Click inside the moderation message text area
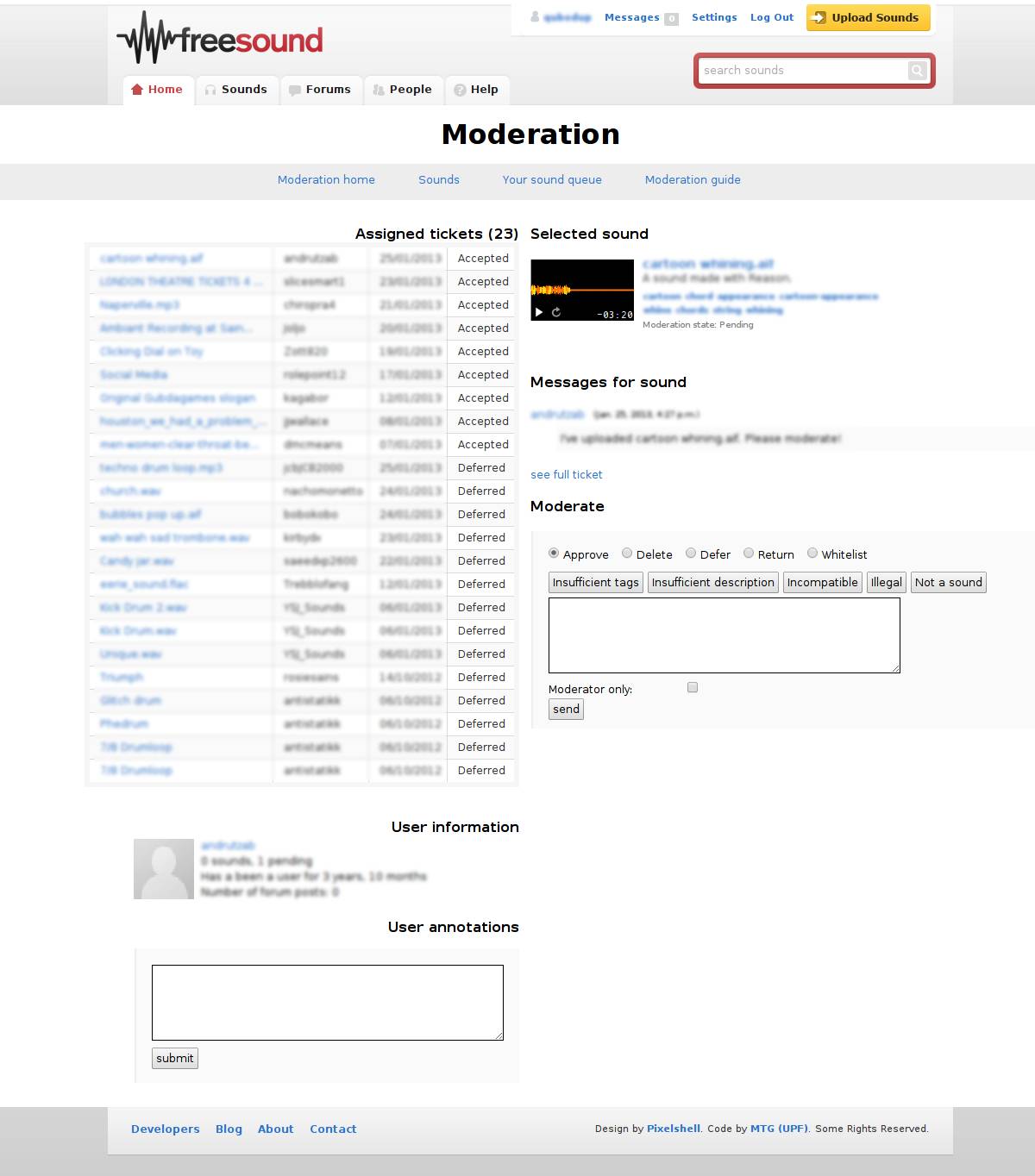 point(723,634)
